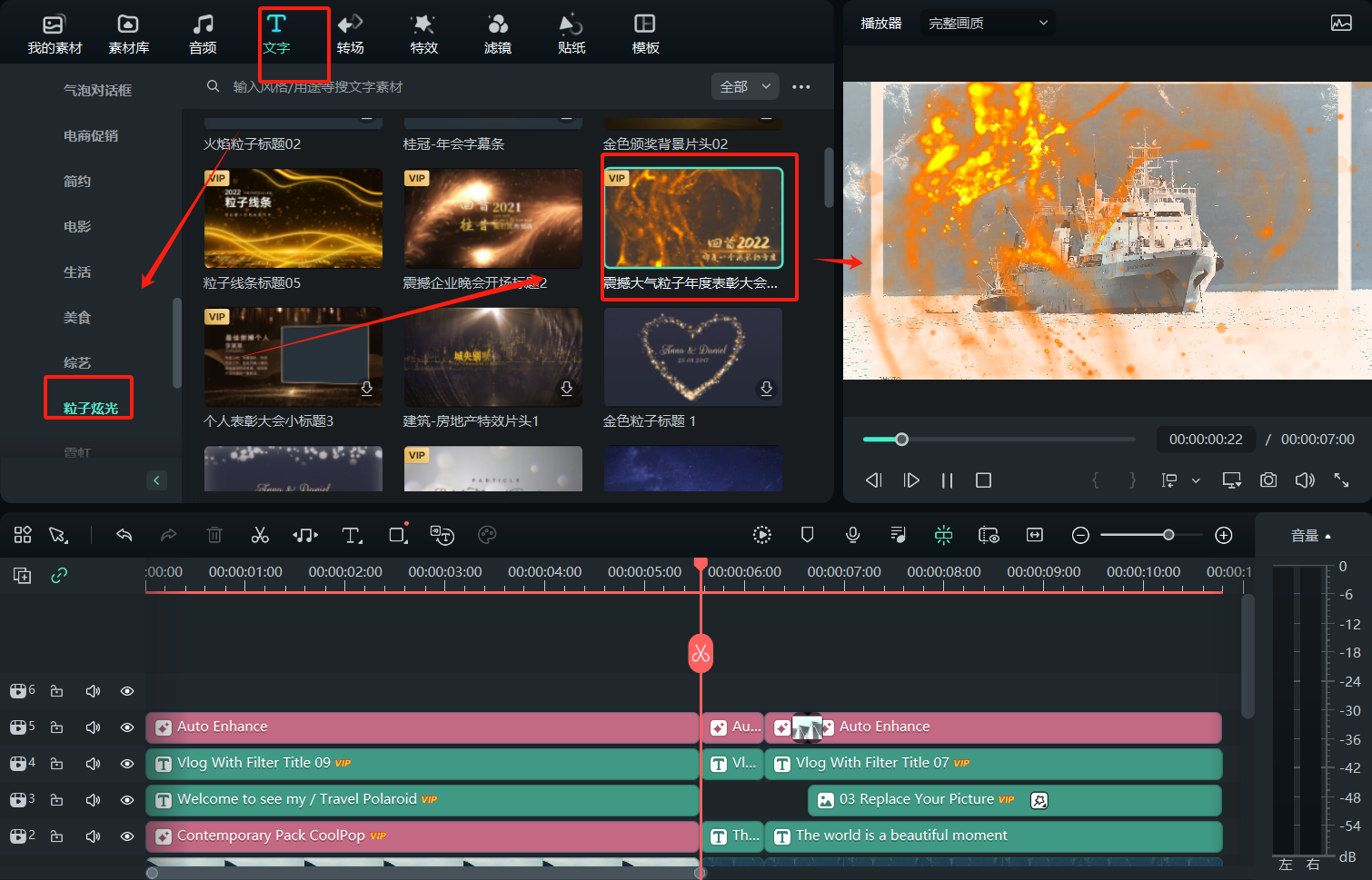Open the 滤镜 filters tab
Viewport: 1372px width, 880px height.
[497, 34]
